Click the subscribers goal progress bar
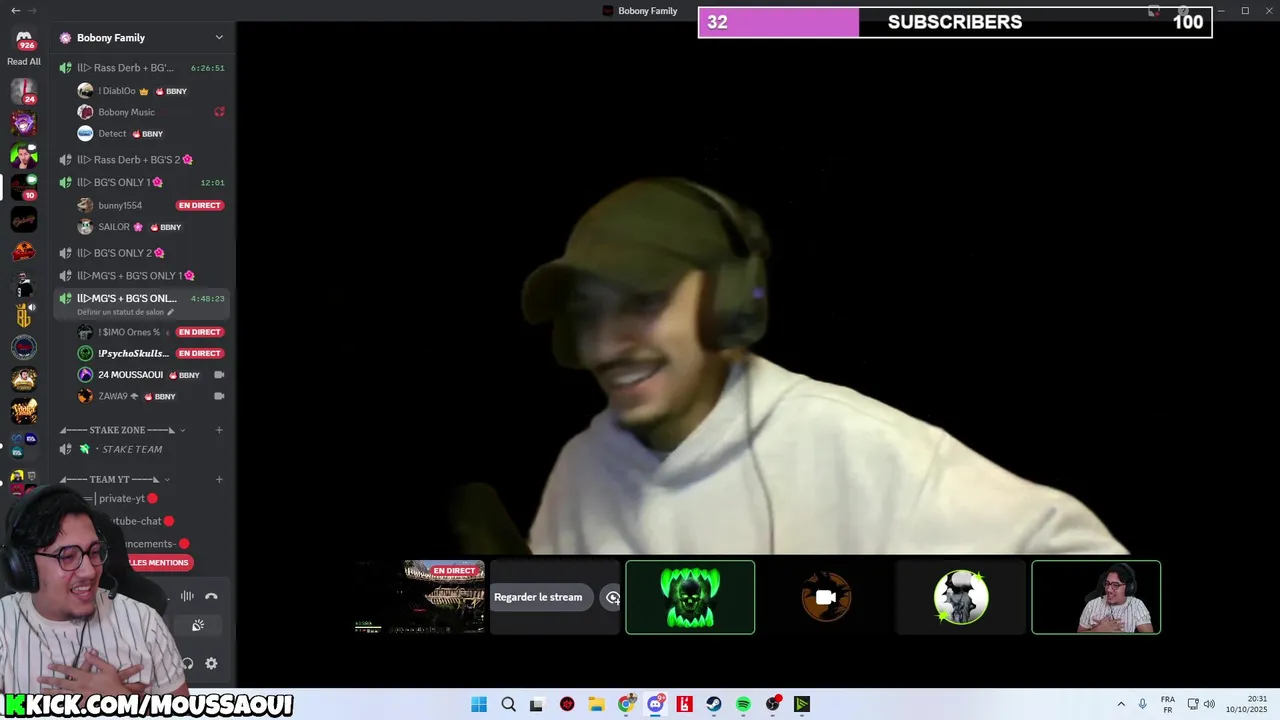This screenshot has width=1280, height=720. pos(955,22)
